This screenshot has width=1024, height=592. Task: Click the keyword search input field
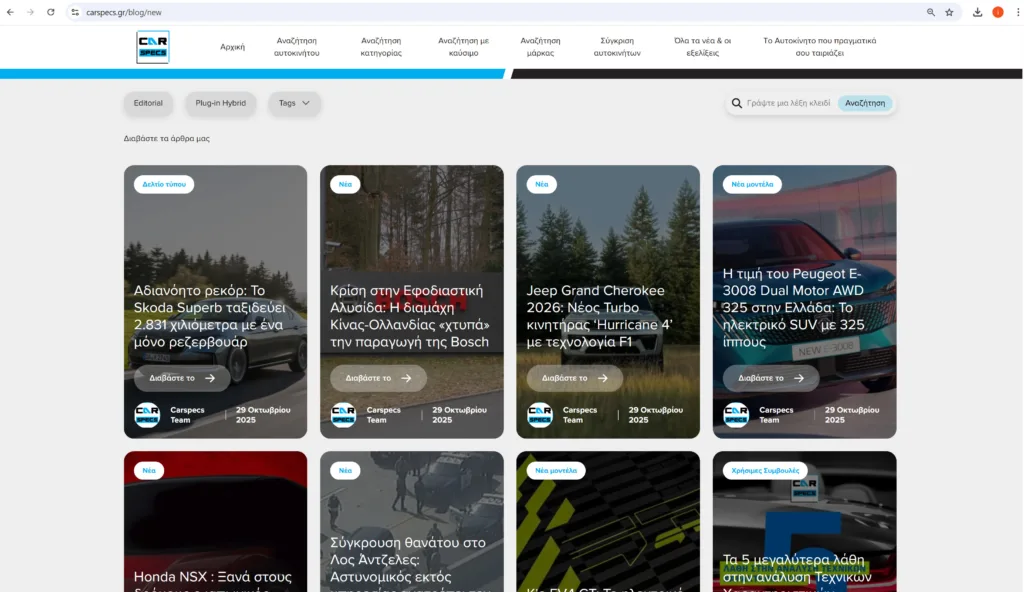point(788,103)
